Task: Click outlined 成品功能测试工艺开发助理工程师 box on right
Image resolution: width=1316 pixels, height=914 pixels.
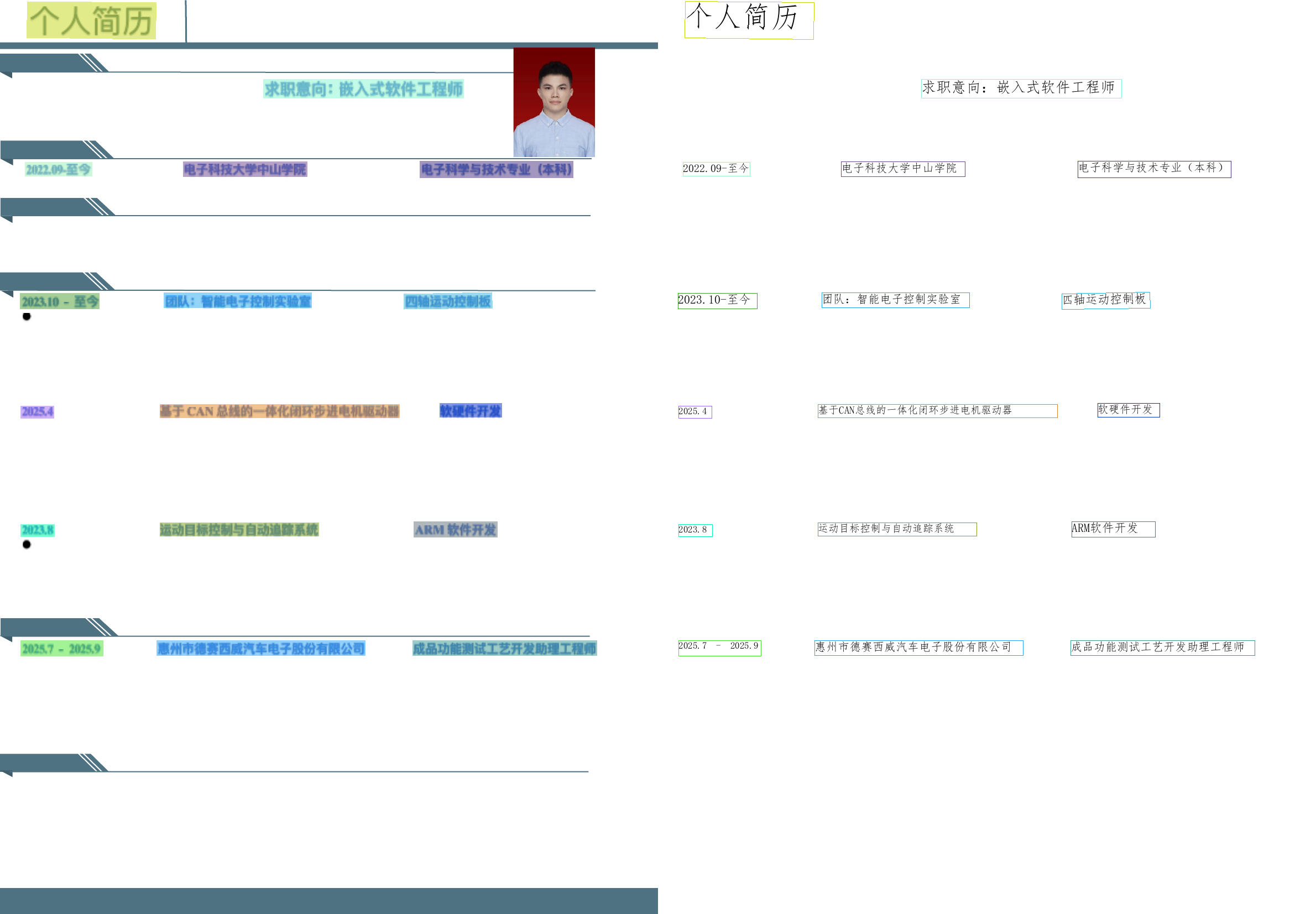Action: pos(1161,647)
